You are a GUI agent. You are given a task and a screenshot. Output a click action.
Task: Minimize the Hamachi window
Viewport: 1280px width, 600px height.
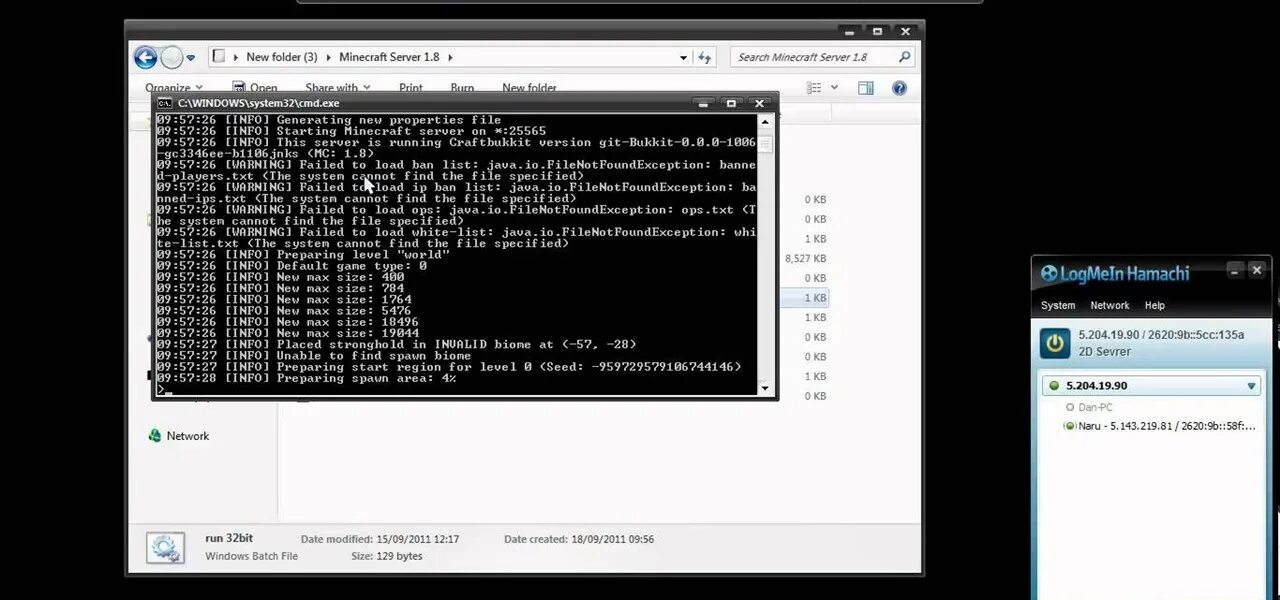[1235, 270]
